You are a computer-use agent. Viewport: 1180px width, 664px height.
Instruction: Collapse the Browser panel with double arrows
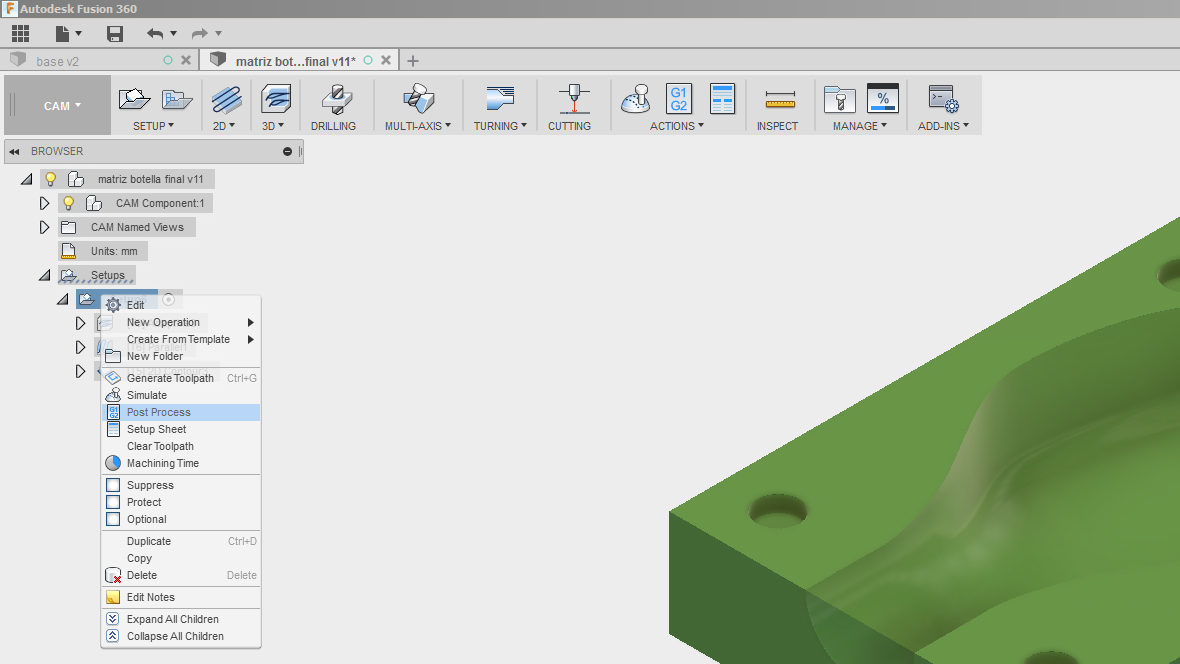pos(14,151)
